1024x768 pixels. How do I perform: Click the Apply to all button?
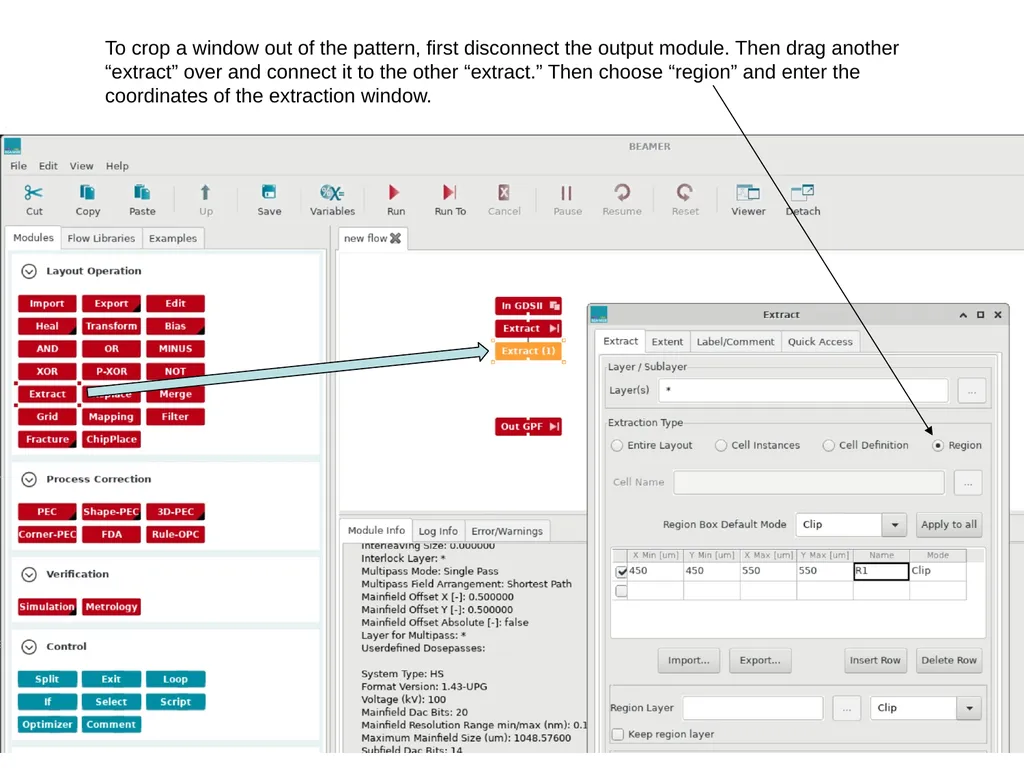tap(949, 524)
